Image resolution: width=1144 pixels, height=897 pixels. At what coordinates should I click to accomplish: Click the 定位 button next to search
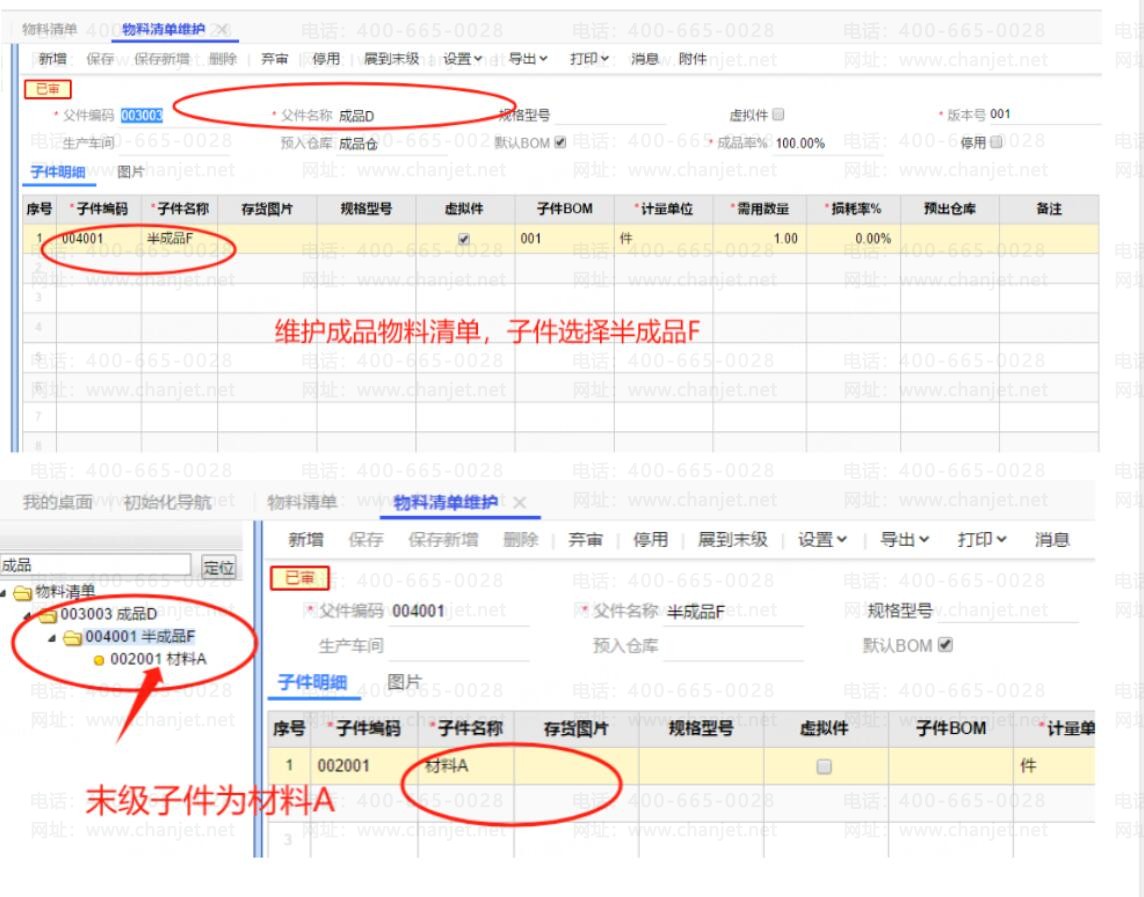point(218,566)
